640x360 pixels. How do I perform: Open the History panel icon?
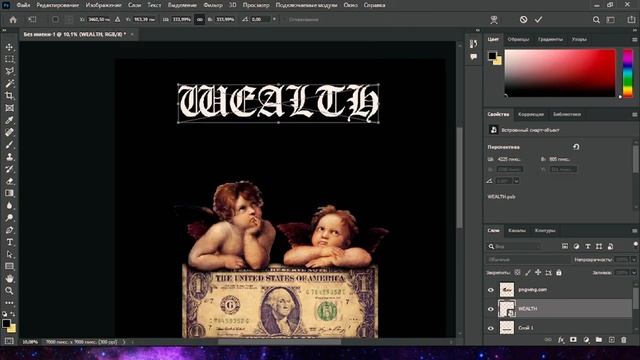473,44
